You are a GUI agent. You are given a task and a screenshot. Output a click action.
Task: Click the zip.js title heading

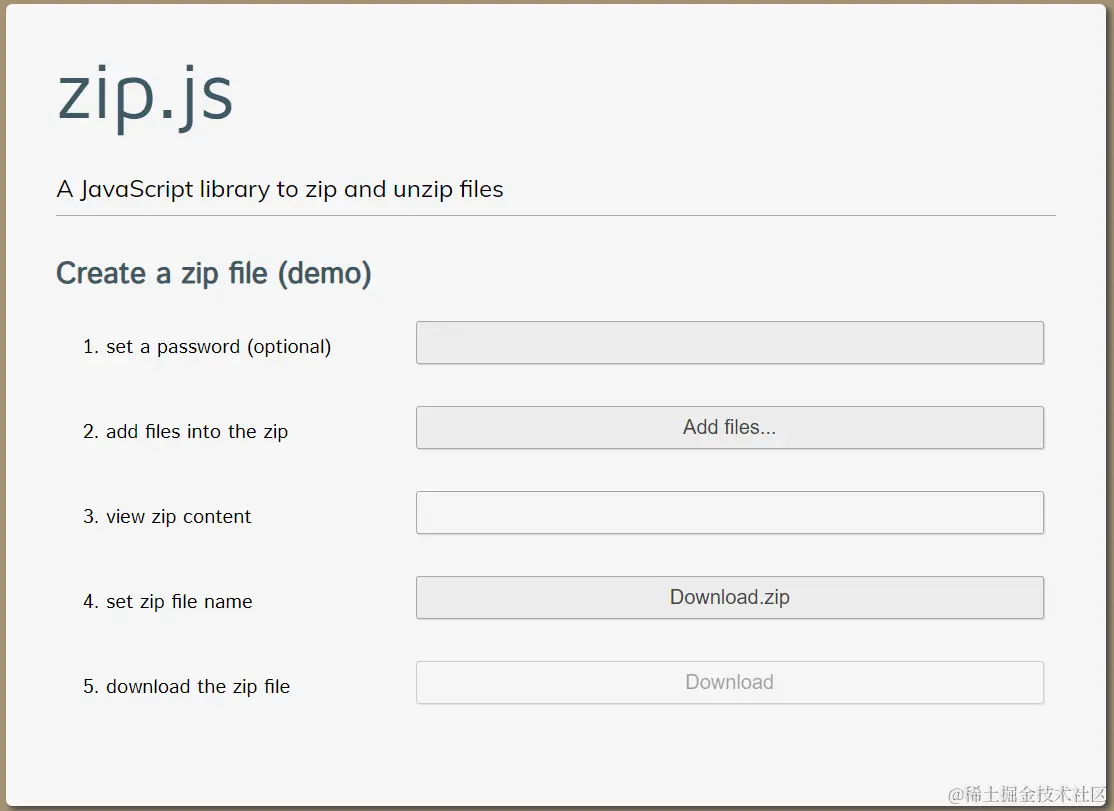[x=145, y=97]
